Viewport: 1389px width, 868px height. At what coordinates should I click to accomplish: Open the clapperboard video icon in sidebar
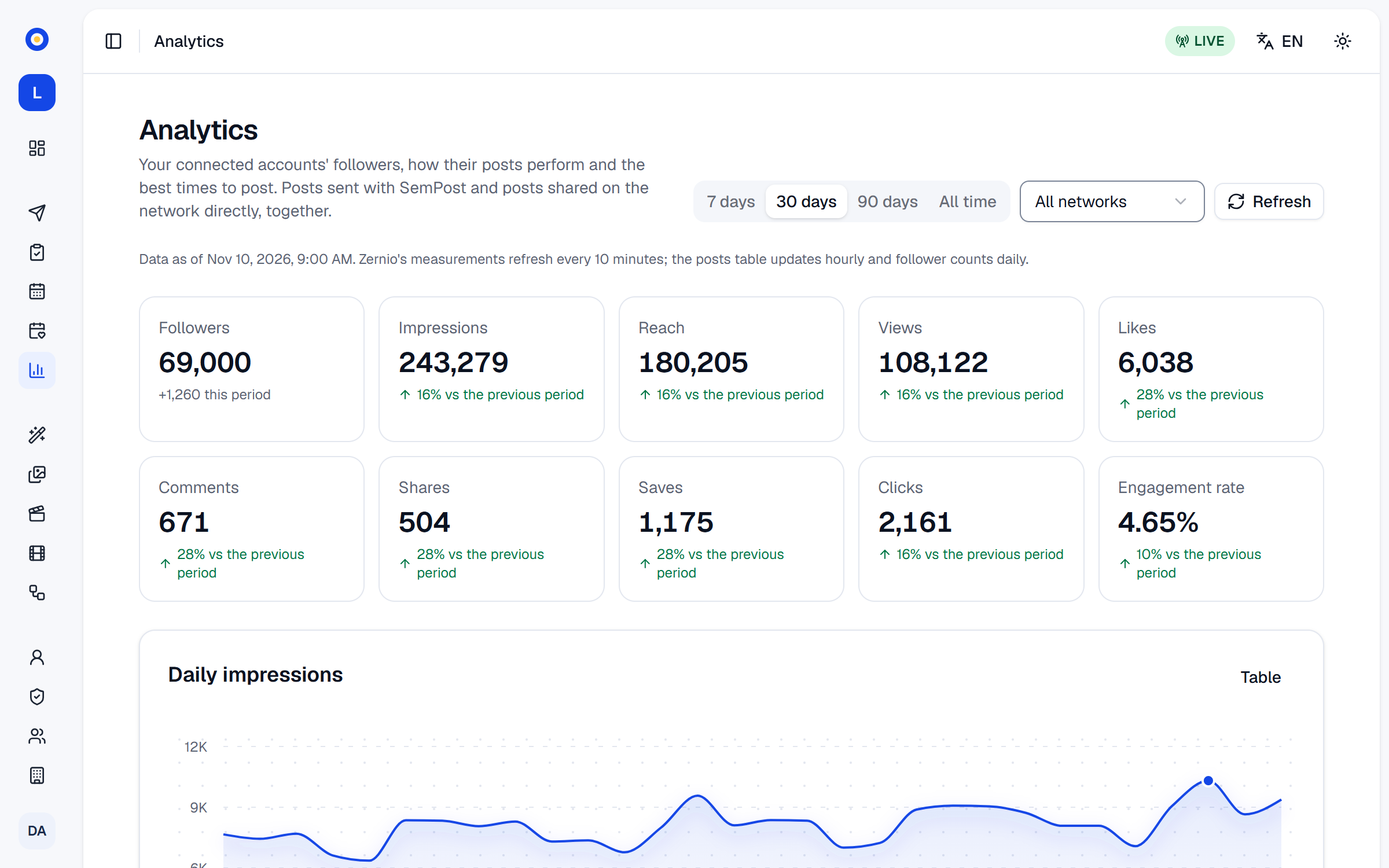(37, 513)
